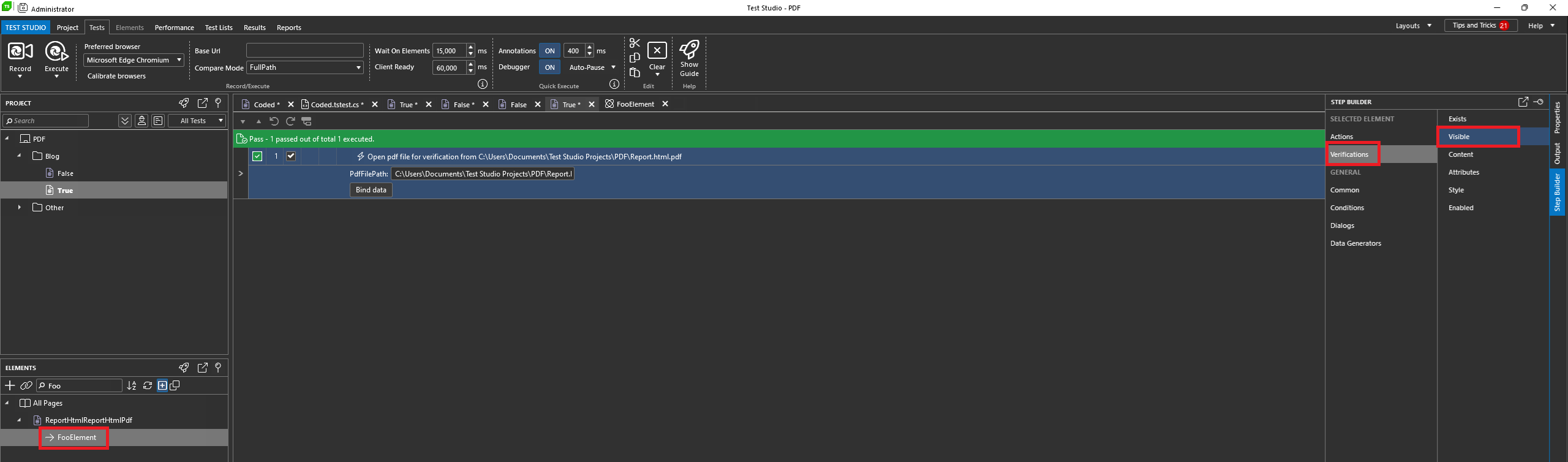Collapse ReportHtmlReportHtmlPdf node
The width and height of the screenshot is (1568, 462).
click(20, 420)
